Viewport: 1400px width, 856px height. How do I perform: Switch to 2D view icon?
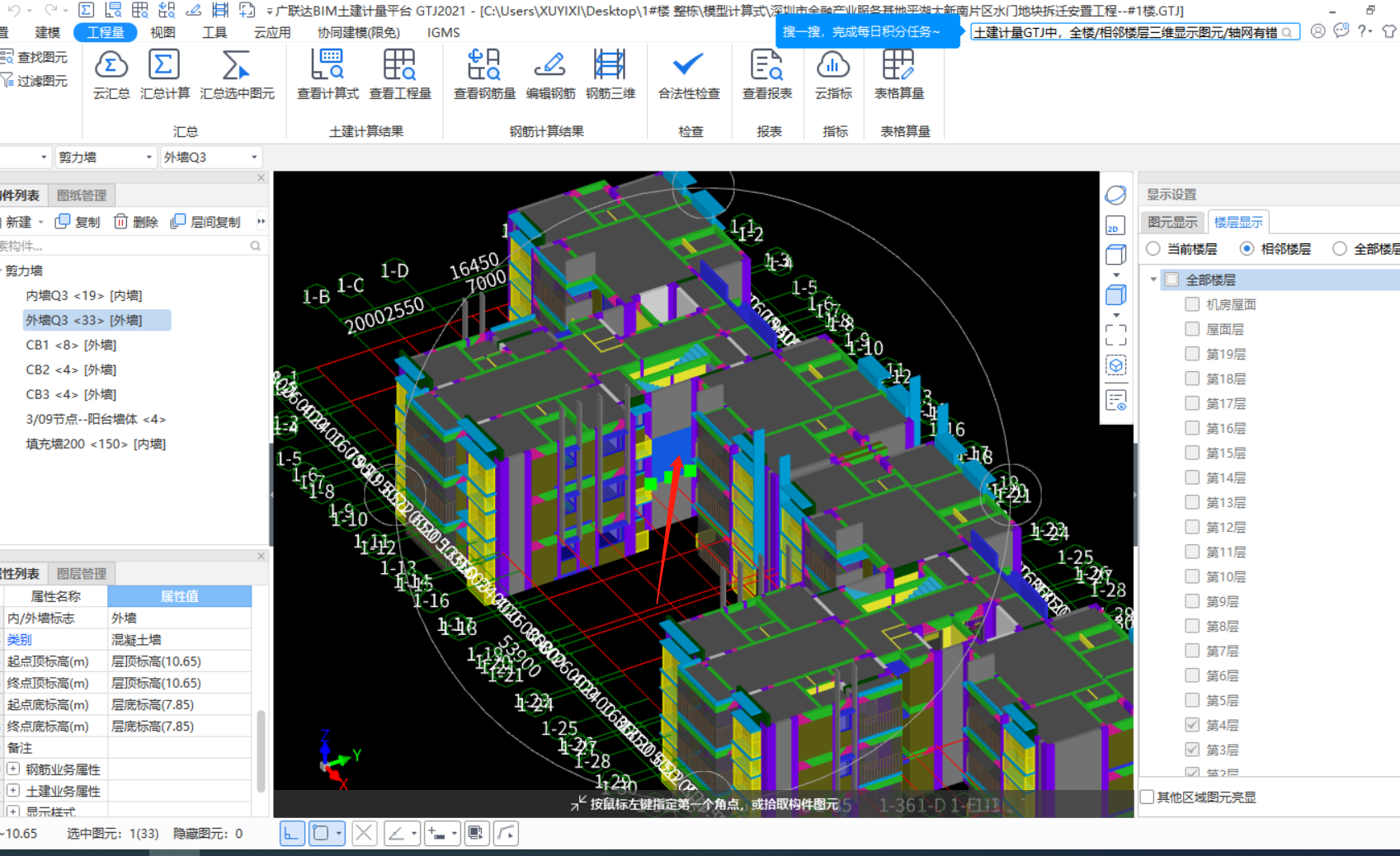(1115, 226)
